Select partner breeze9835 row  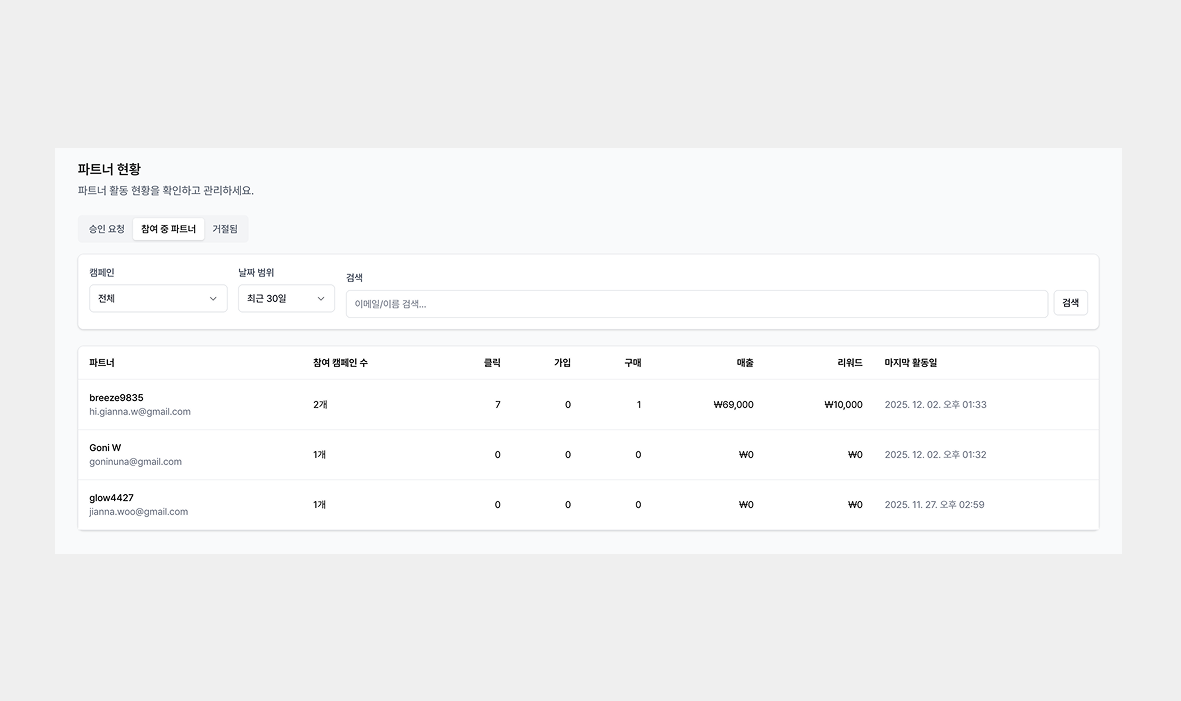(116, 398)
